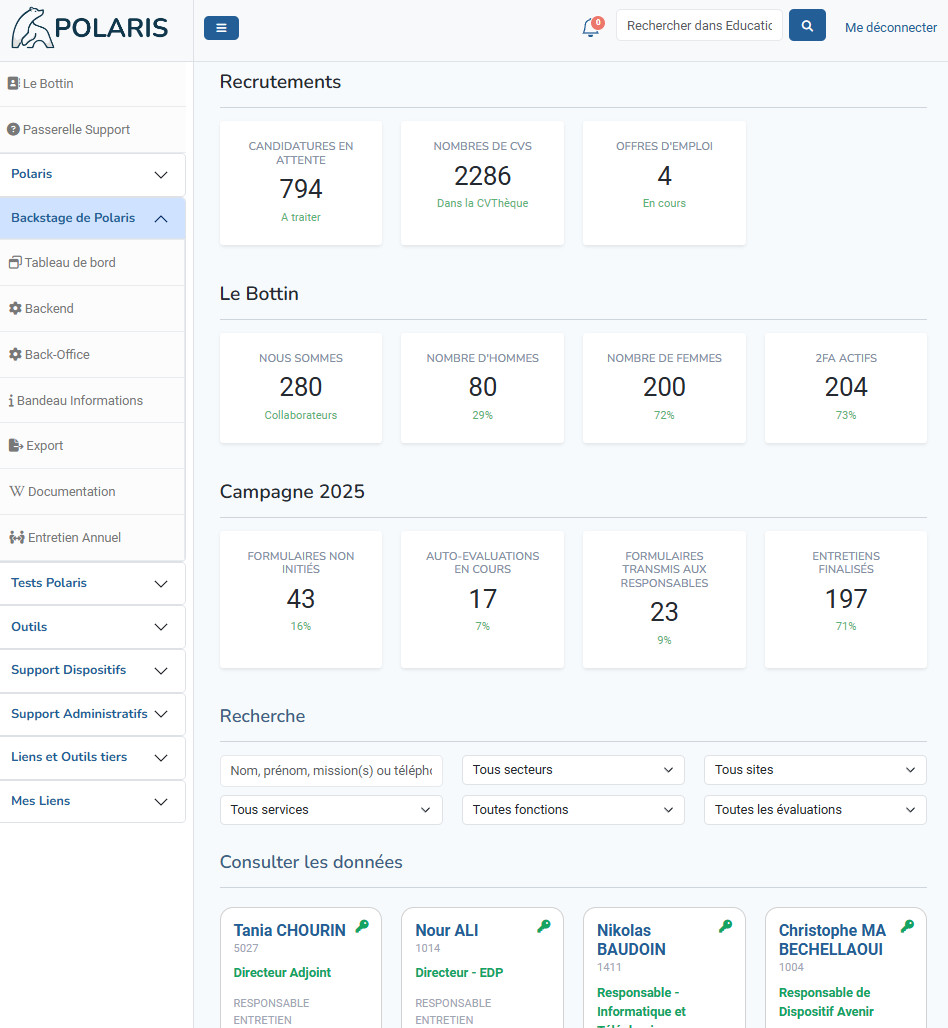
Task: Click the key icon on Nikolas BAUDOIN card
Action: (726, 927)
